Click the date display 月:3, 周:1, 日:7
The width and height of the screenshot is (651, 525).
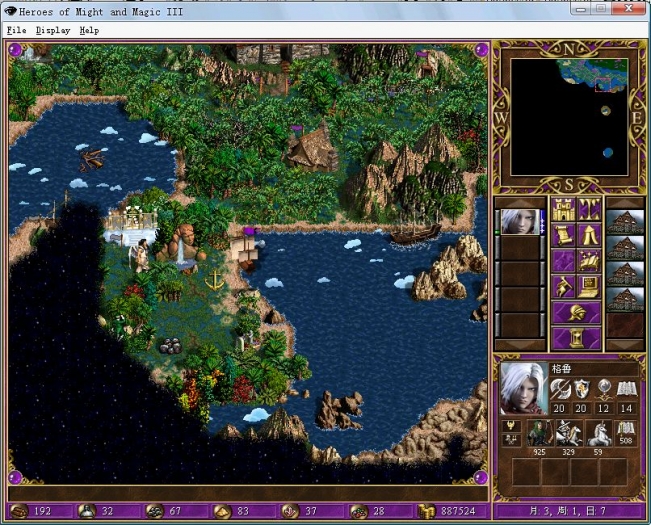tap(570, 511)
